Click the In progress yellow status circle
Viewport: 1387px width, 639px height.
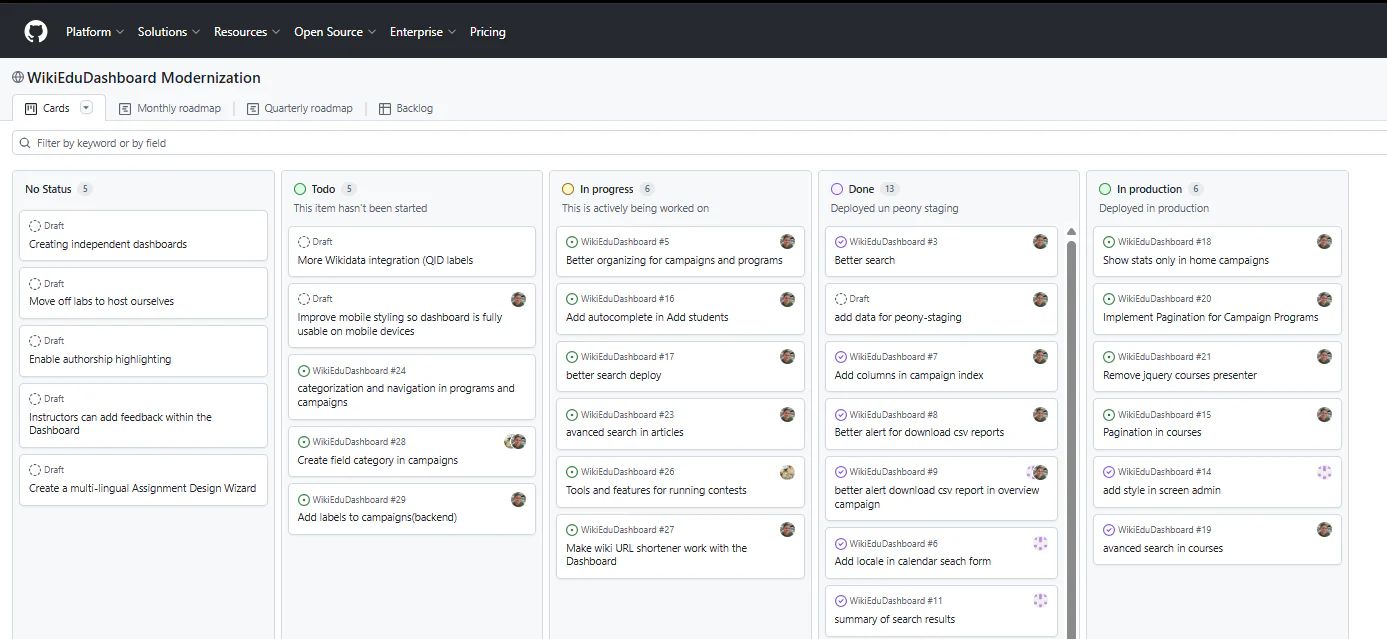(568, 189)
